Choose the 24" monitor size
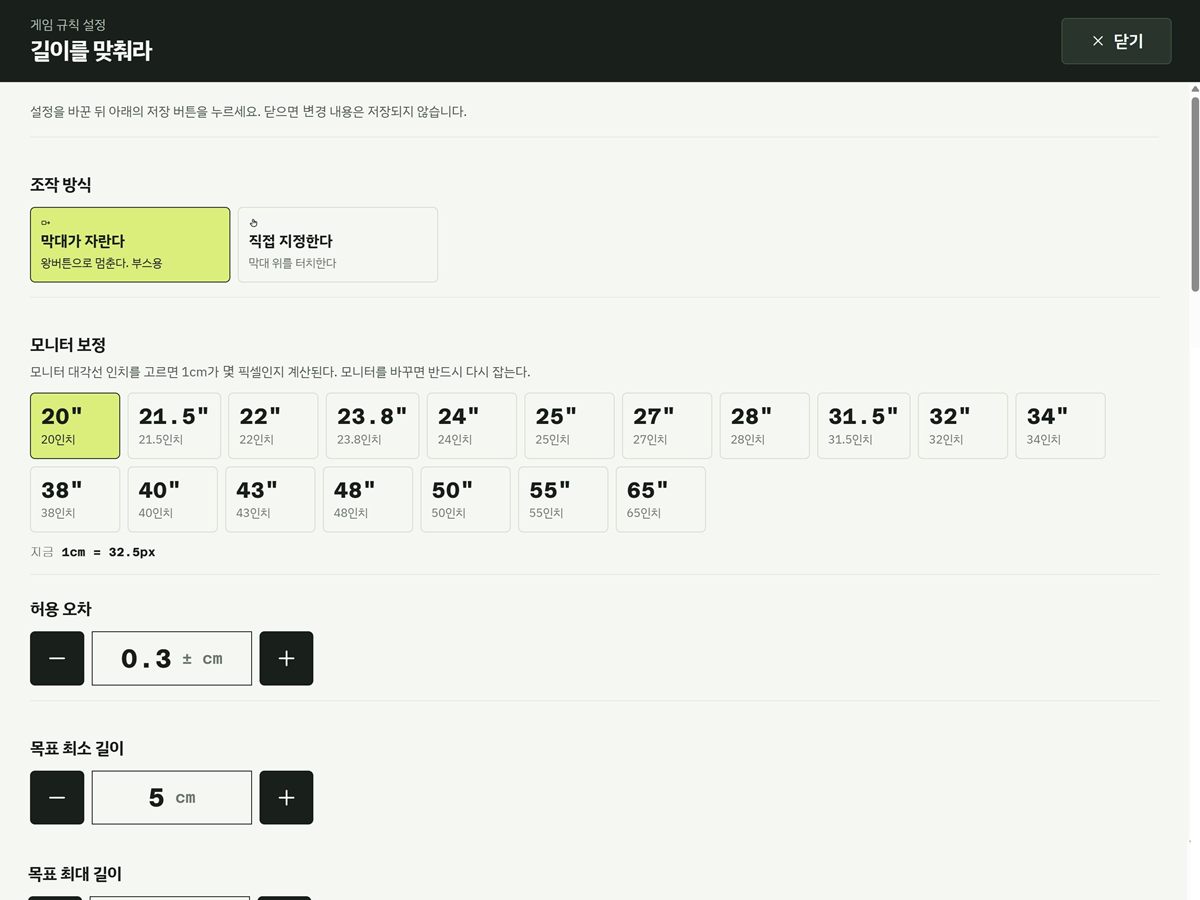The image size is (1200, 900). click(472, 426)
